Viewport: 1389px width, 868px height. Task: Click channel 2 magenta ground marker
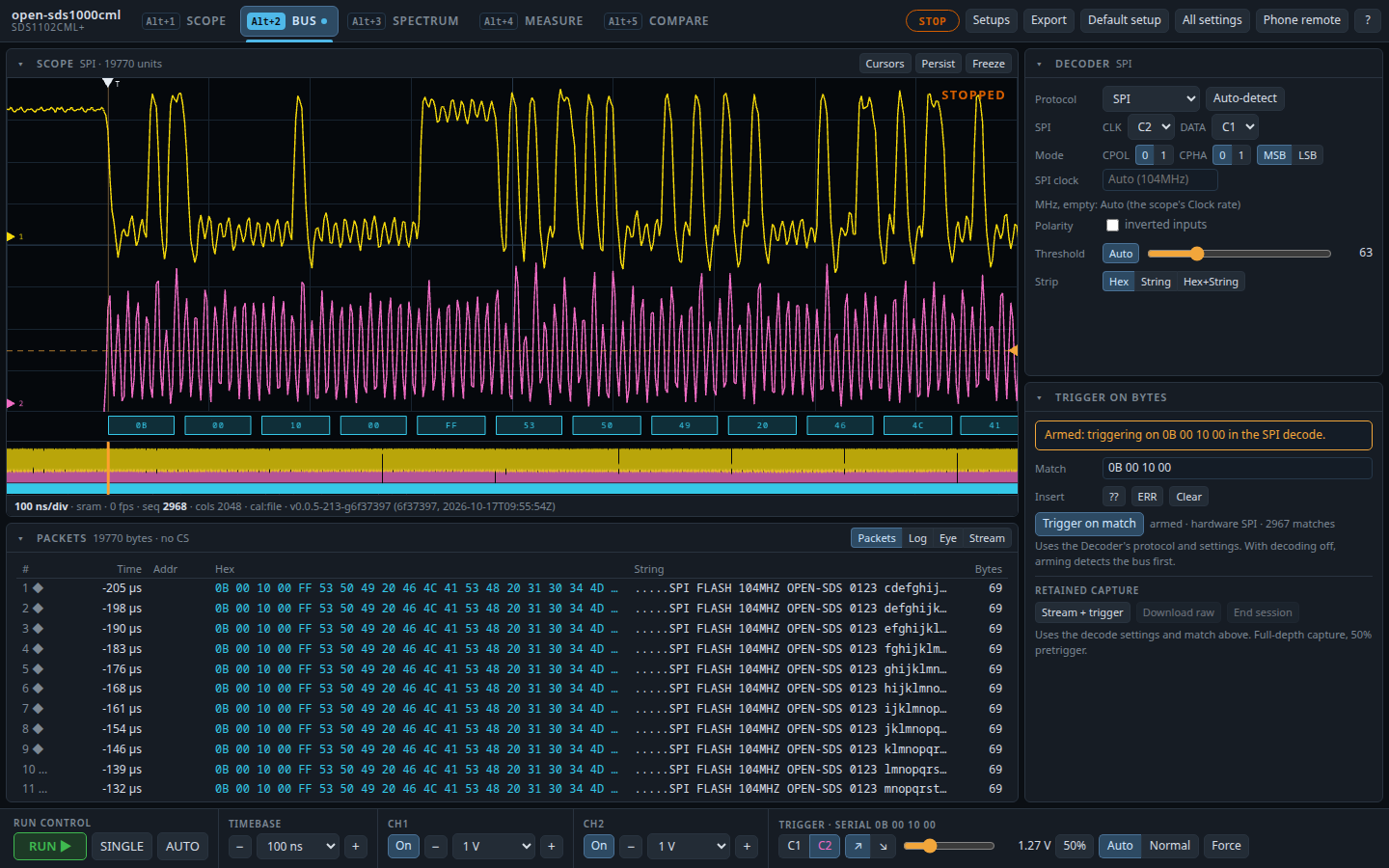pyautogui.click(x=12, y=403)
